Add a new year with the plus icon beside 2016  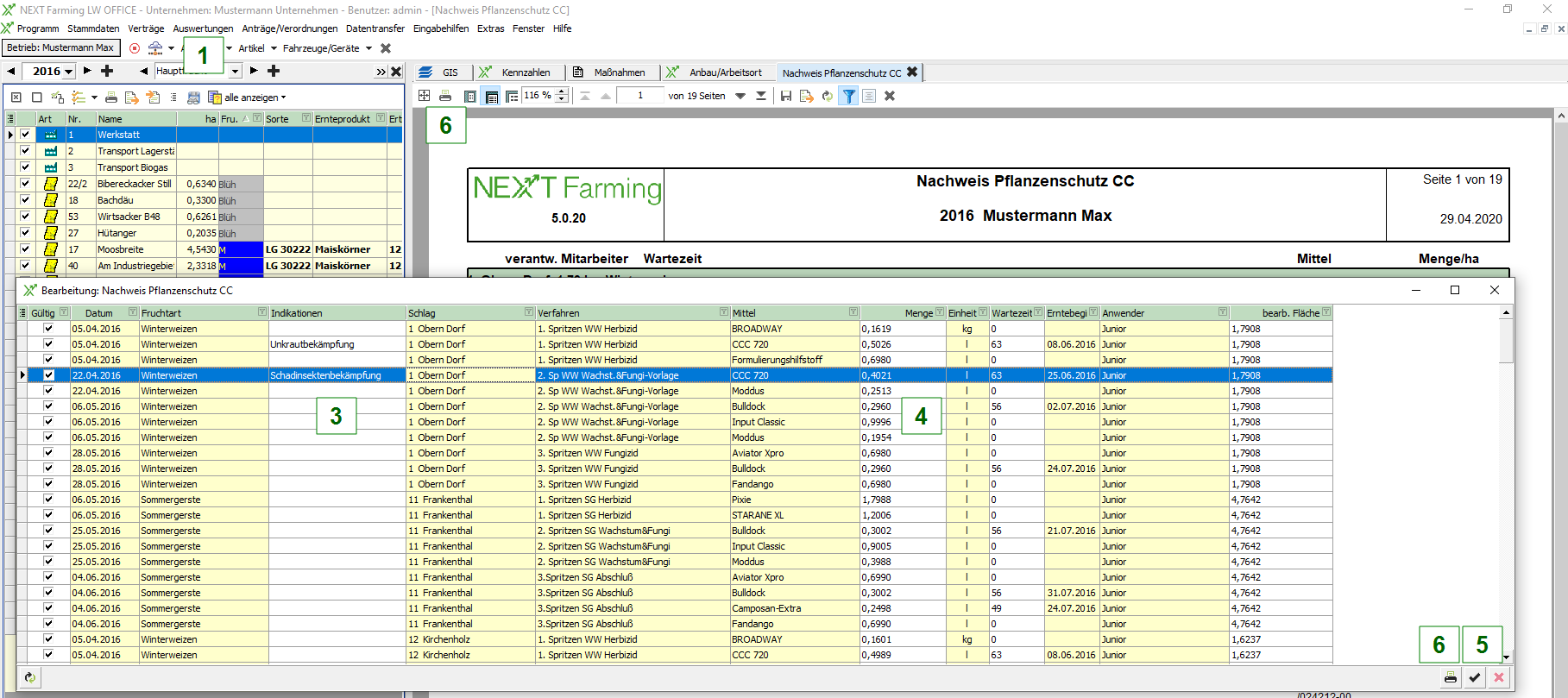click(107, 71)
